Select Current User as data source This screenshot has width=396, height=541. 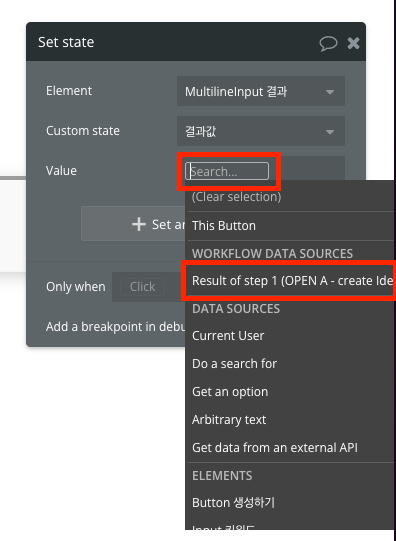tap(228, 336)
